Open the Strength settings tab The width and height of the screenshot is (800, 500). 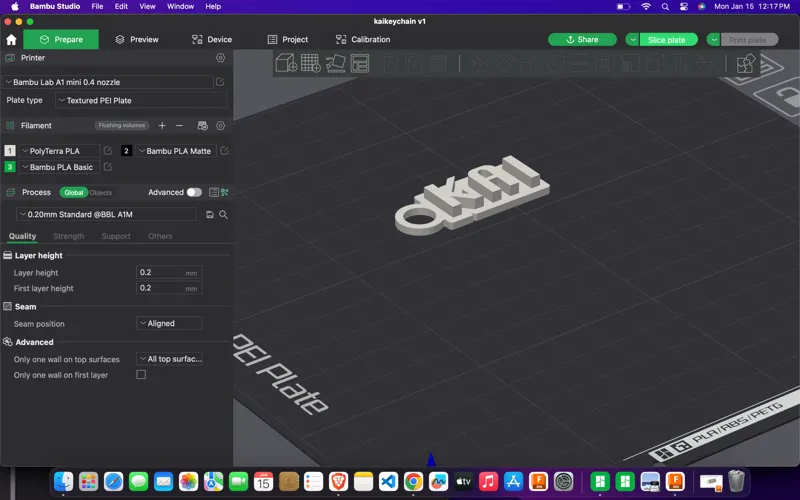[68, 236]
